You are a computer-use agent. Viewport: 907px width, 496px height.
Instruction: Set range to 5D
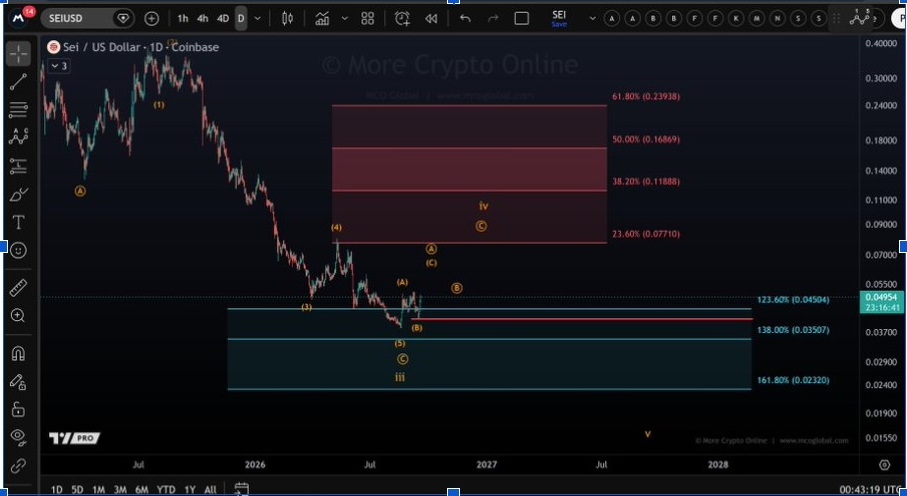tap(77, 490)
